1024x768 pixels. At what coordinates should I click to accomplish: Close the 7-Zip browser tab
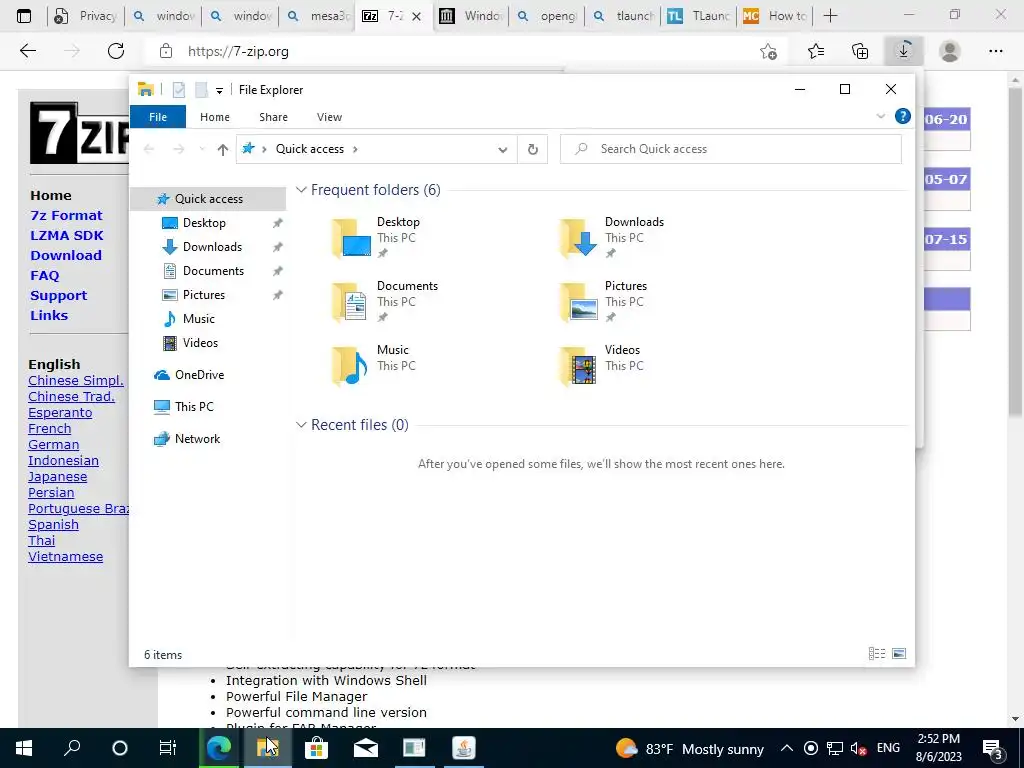point(417,16)
